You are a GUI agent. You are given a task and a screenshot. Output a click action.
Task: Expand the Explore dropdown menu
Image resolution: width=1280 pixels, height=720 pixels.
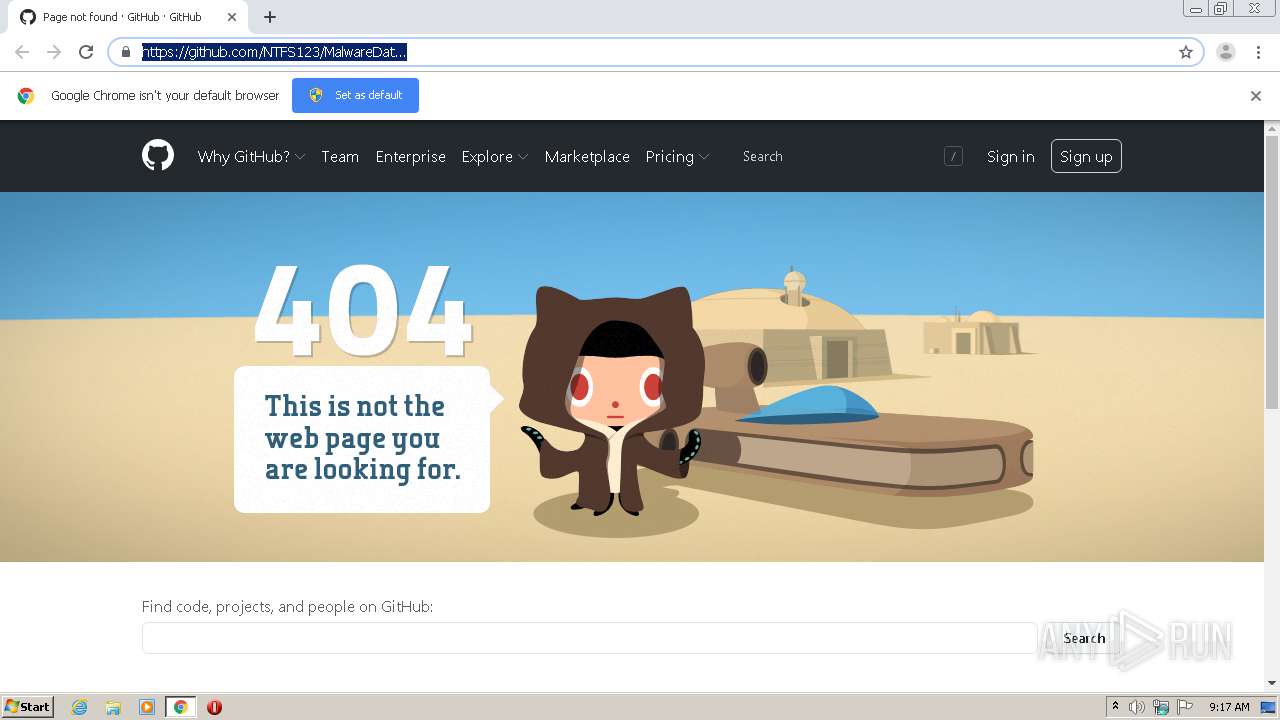(494, 156)
